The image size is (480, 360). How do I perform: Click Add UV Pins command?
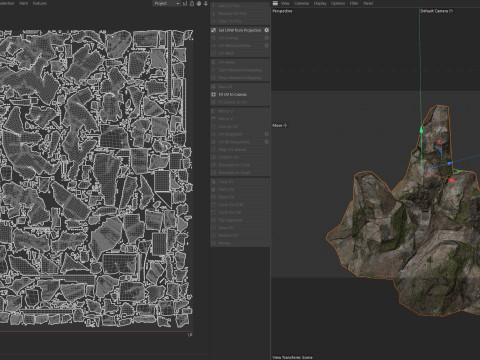pos(240,6)
